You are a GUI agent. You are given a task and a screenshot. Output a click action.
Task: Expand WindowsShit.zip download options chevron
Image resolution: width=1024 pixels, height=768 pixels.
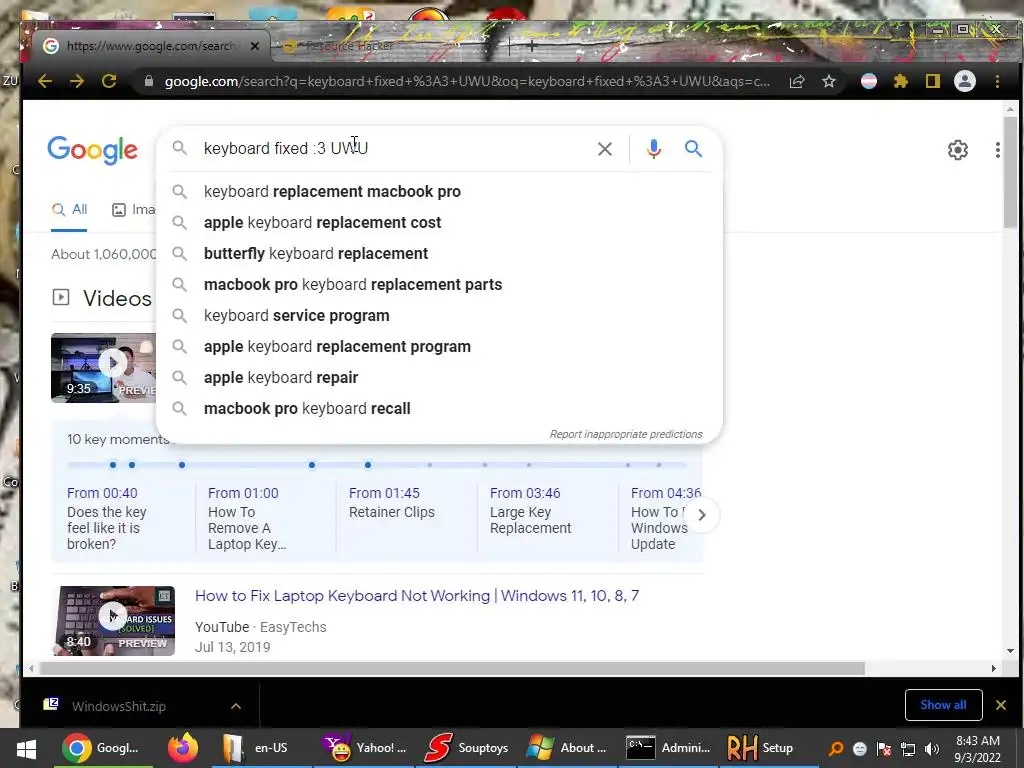[236, 706]
